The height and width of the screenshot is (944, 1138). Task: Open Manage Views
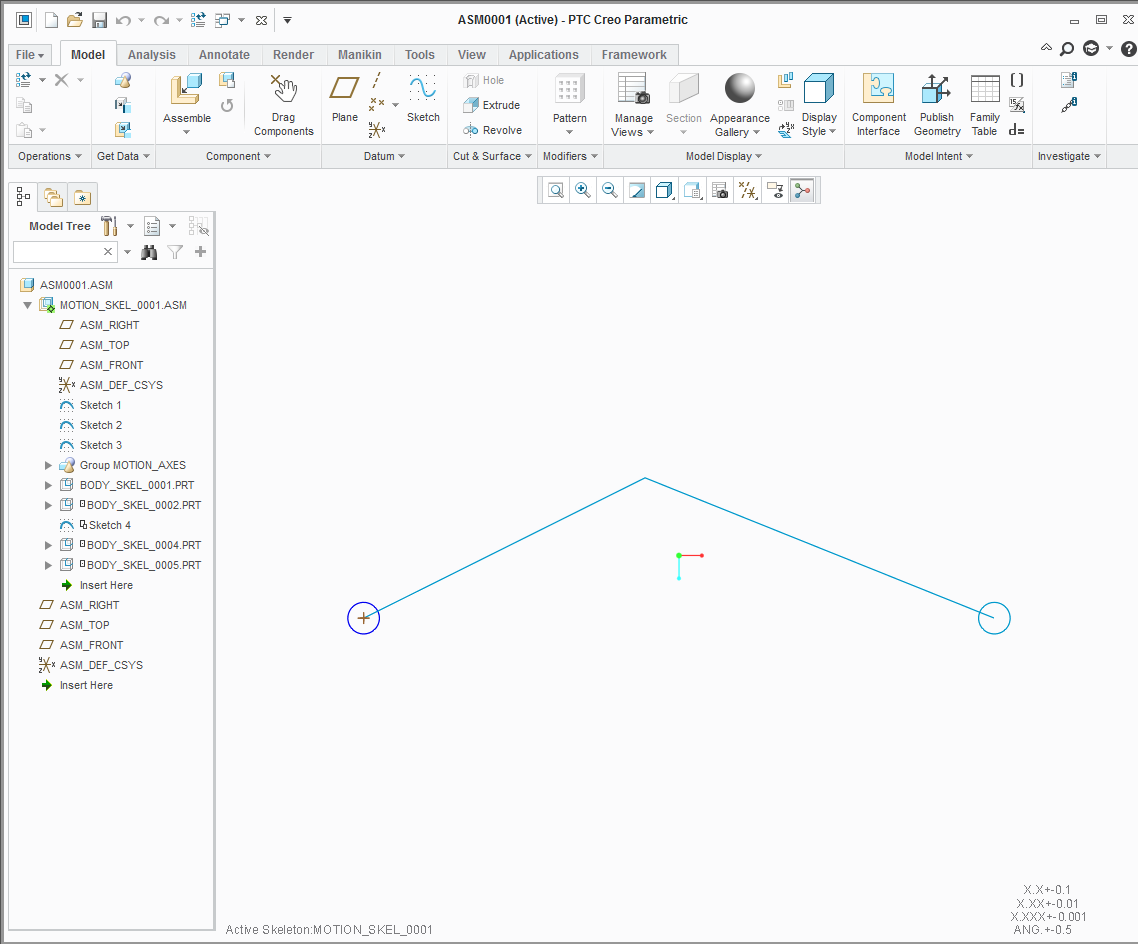633,105
